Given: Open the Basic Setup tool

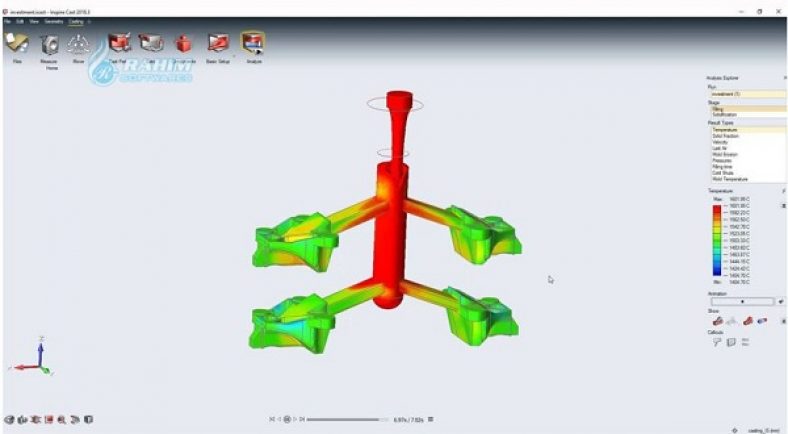Looking at the screenshot, I should [218, 43].
